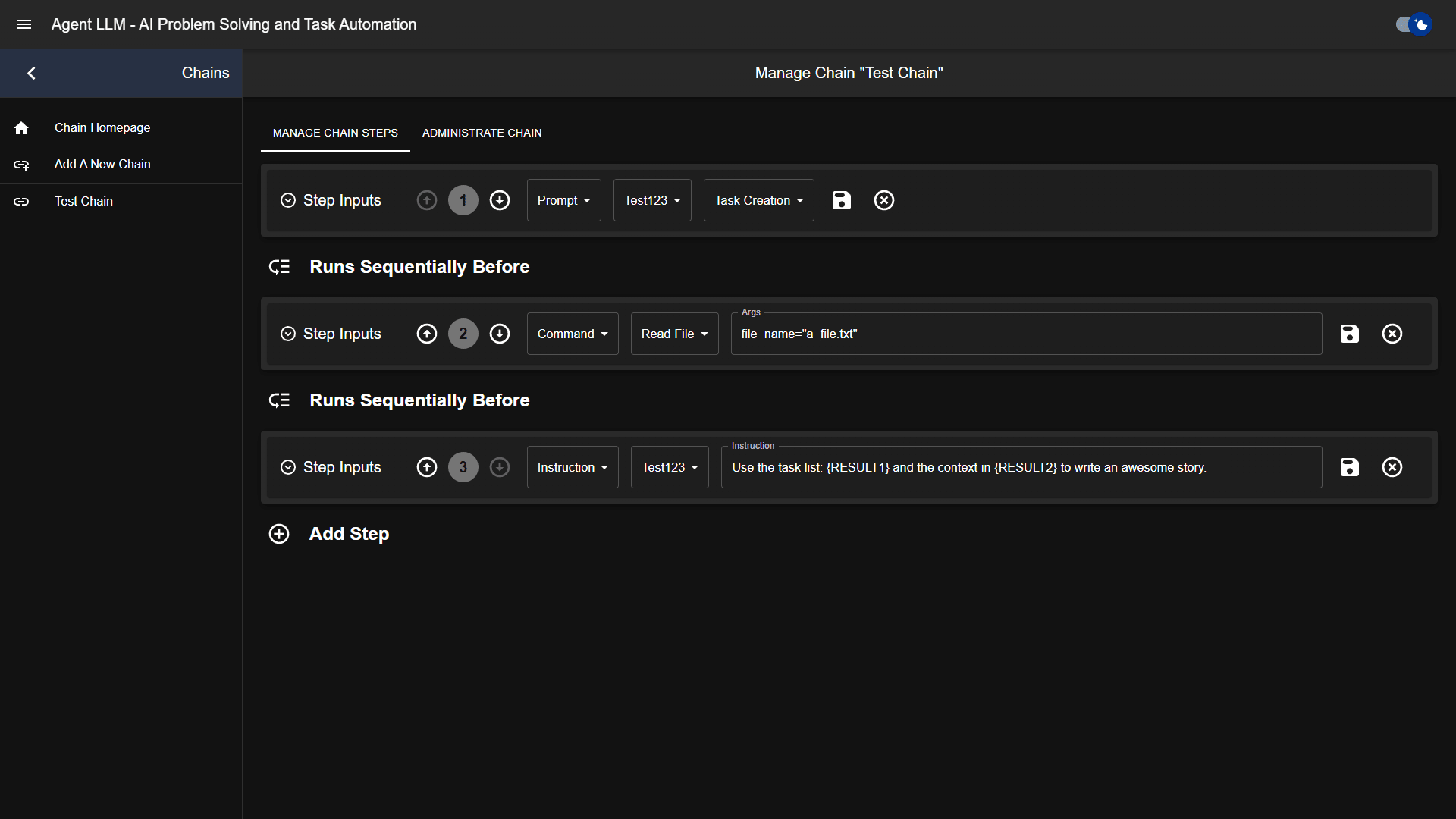This screenshot has height=819, width=1456.
Task: Open the hamburger navigation menu
Action: 24,24
